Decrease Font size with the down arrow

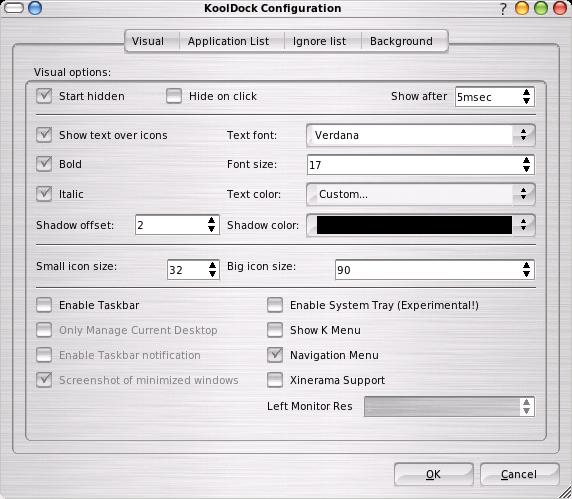(x=526, y=169)
